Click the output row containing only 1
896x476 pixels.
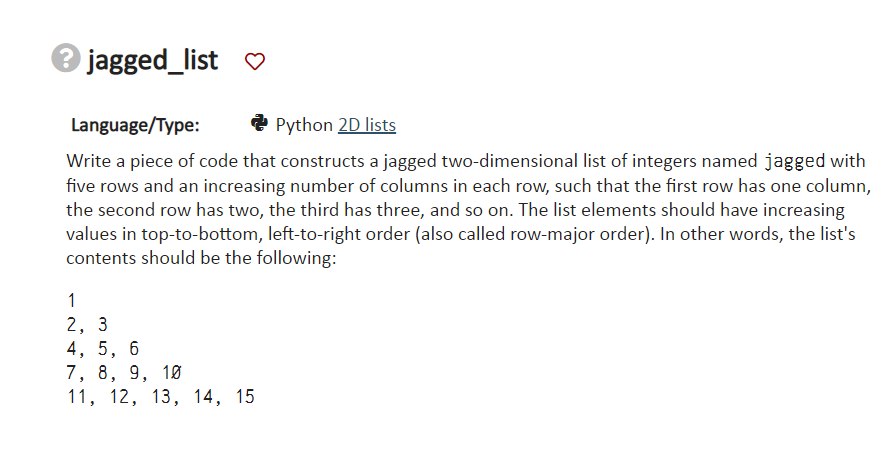[x=71, y=301]
